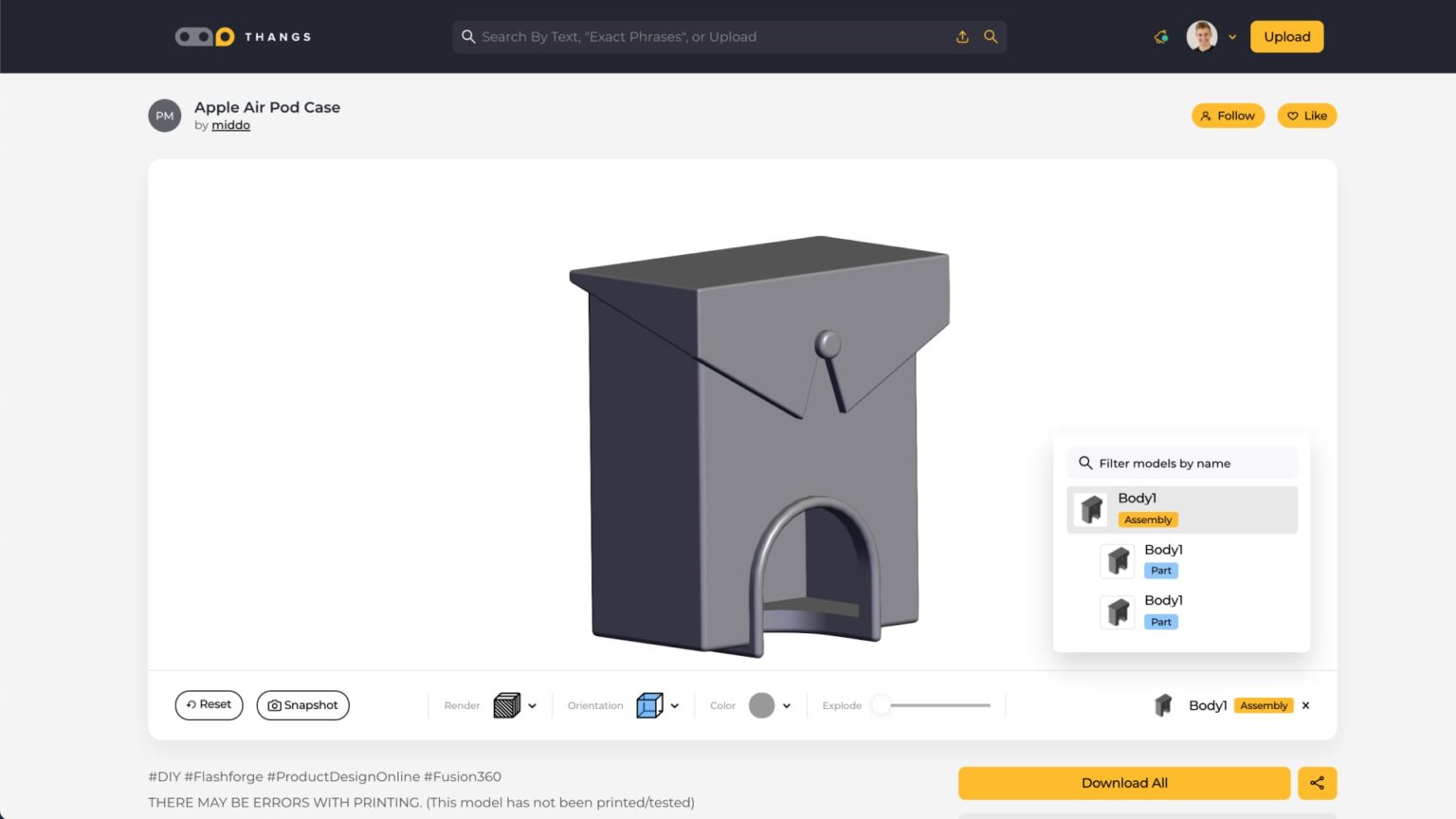Click the Filter models by name field

coord(1181,463)
